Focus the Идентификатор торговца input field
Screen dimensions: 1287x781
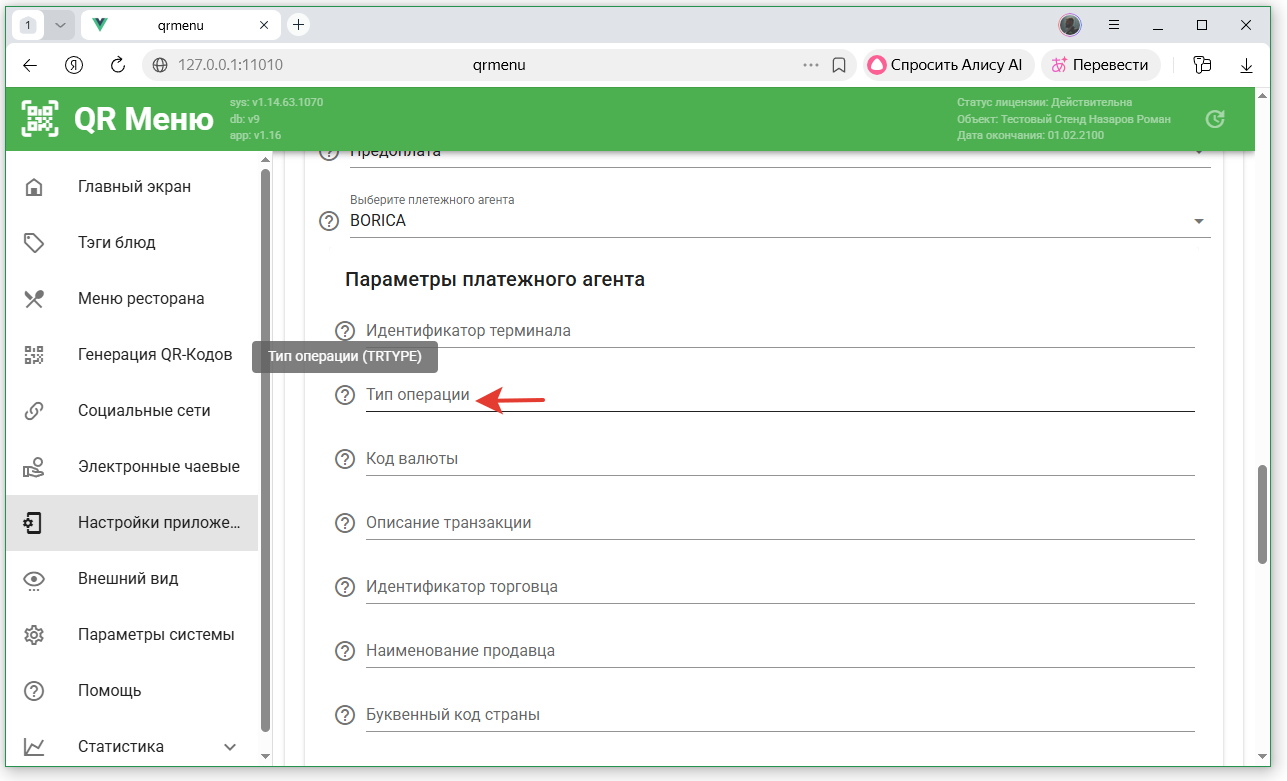pyautogui.click(x=780, y=587)
